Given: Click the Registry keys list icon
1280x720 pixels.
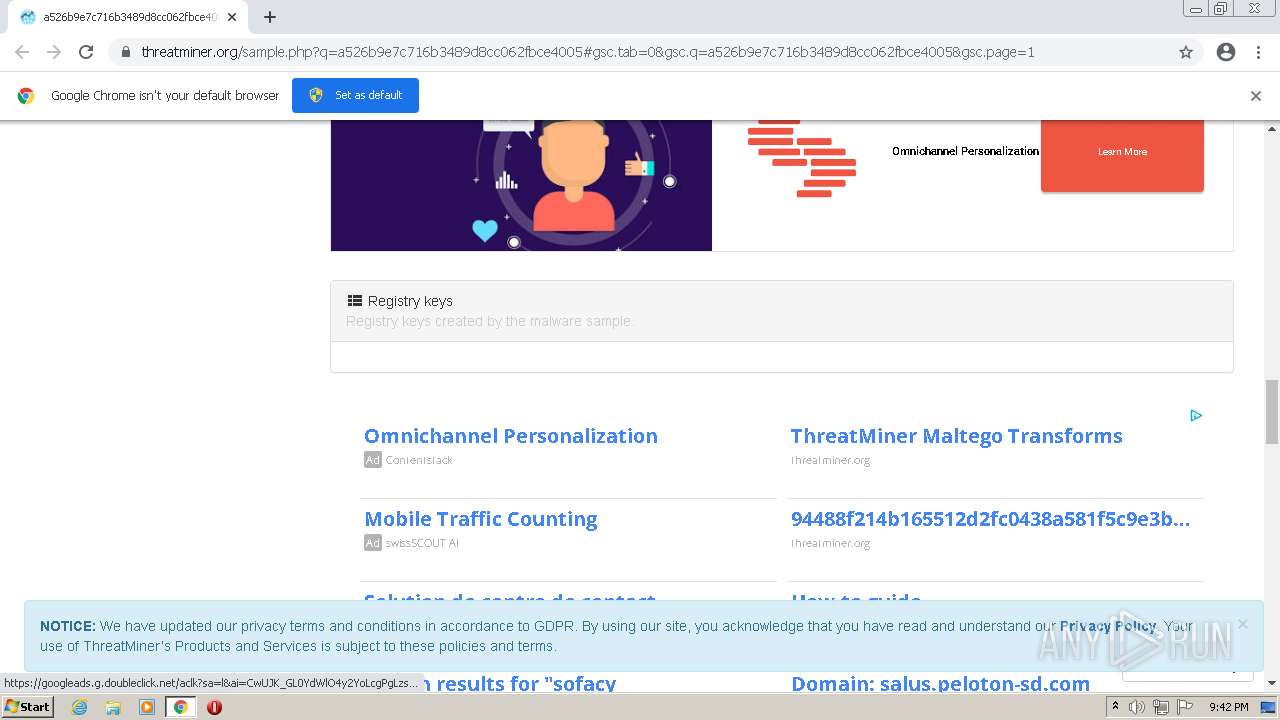Looking at the screenshot, I should click(354, 301).
